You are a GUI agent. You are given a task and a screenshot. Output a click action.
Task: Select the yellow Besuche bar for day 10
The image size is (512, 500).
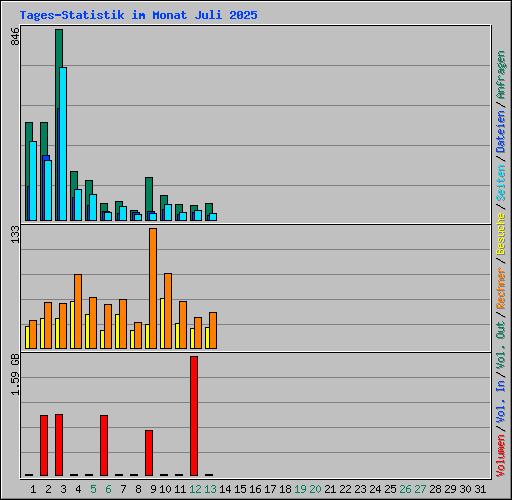click(162, 323)
